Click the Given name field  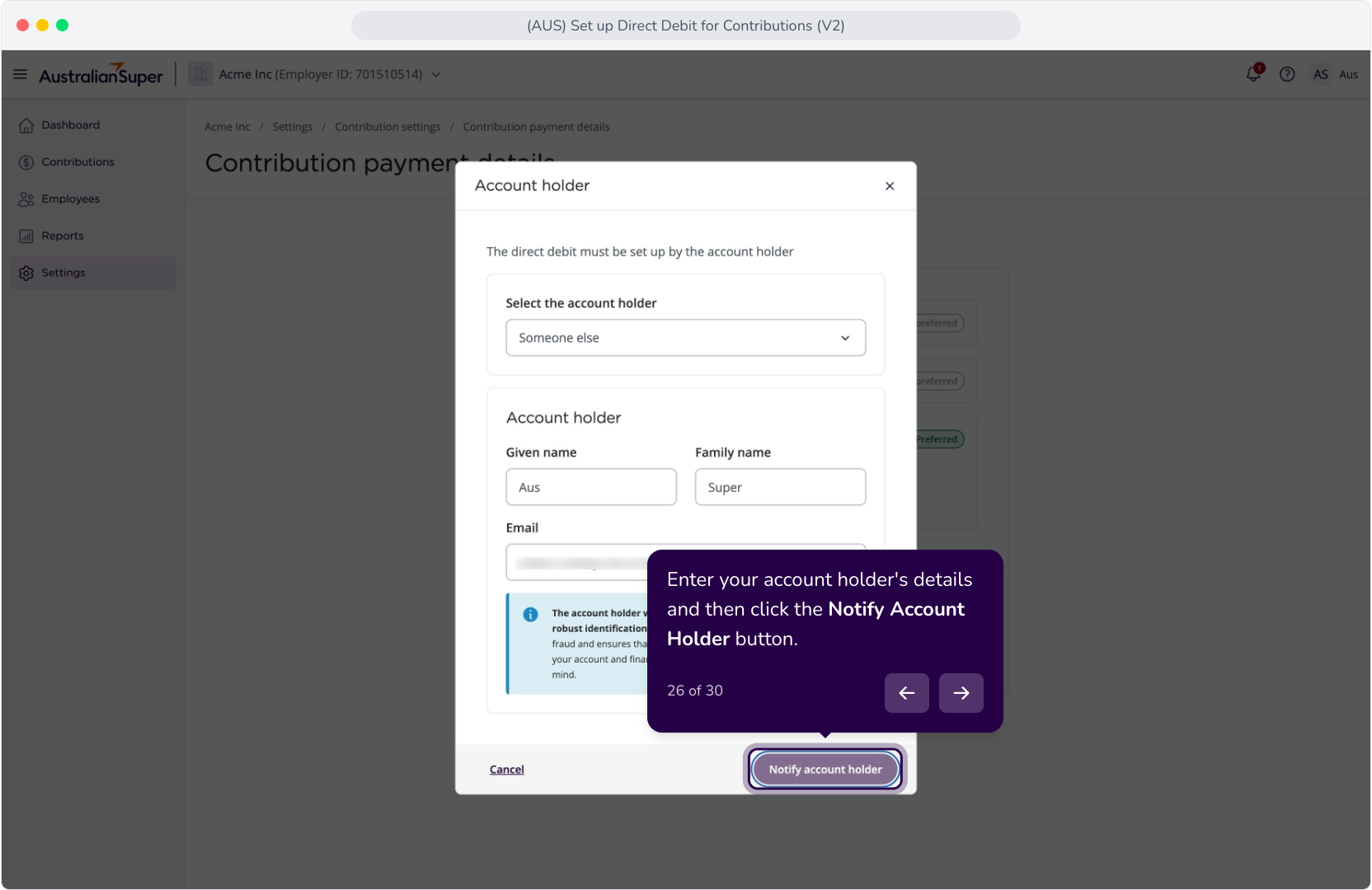[x=591, y=487]
